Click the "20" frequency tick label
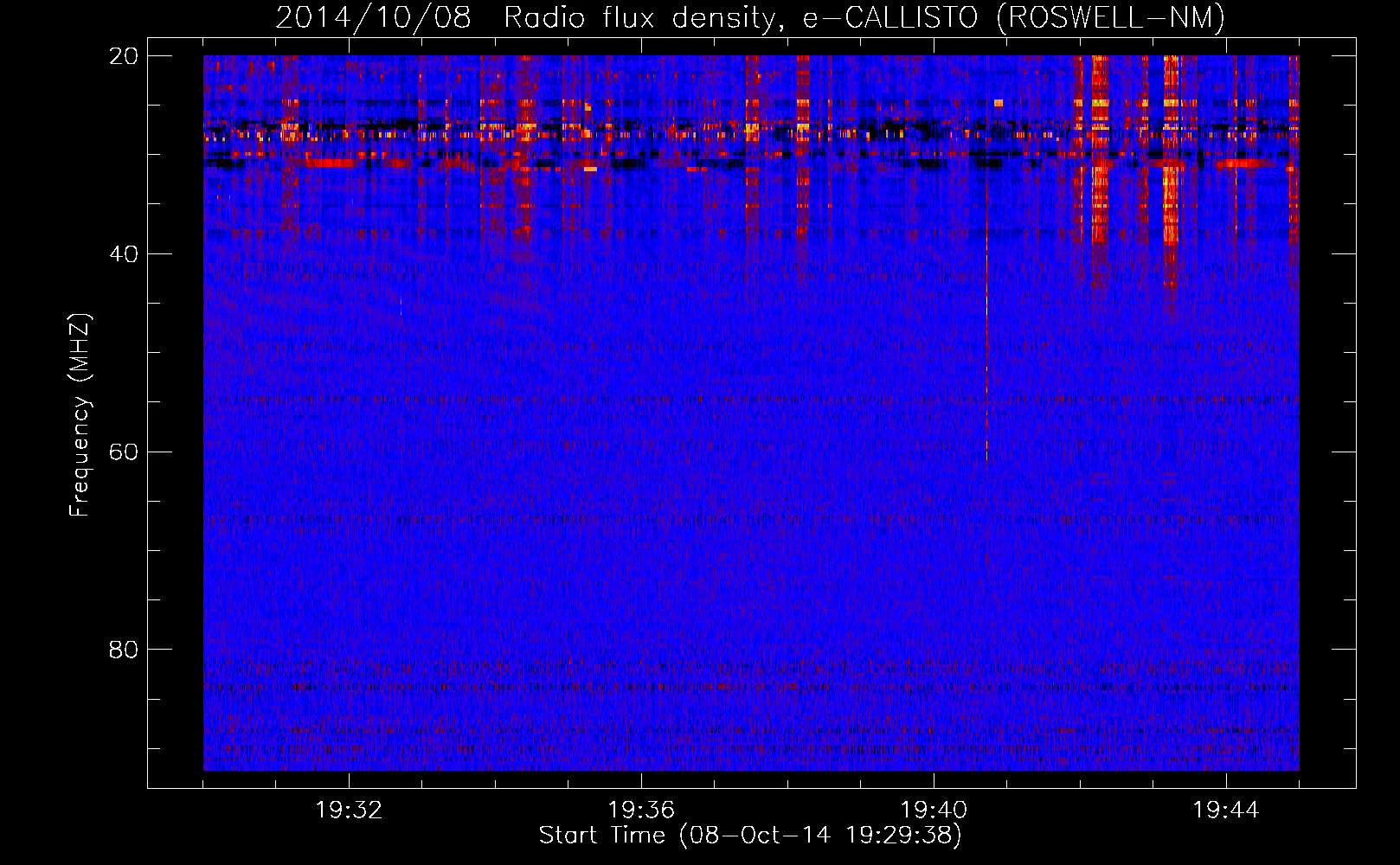Image resolution: width=1400 pixels, height=865 pixels. pyautogui.click(x=124, y=56)
